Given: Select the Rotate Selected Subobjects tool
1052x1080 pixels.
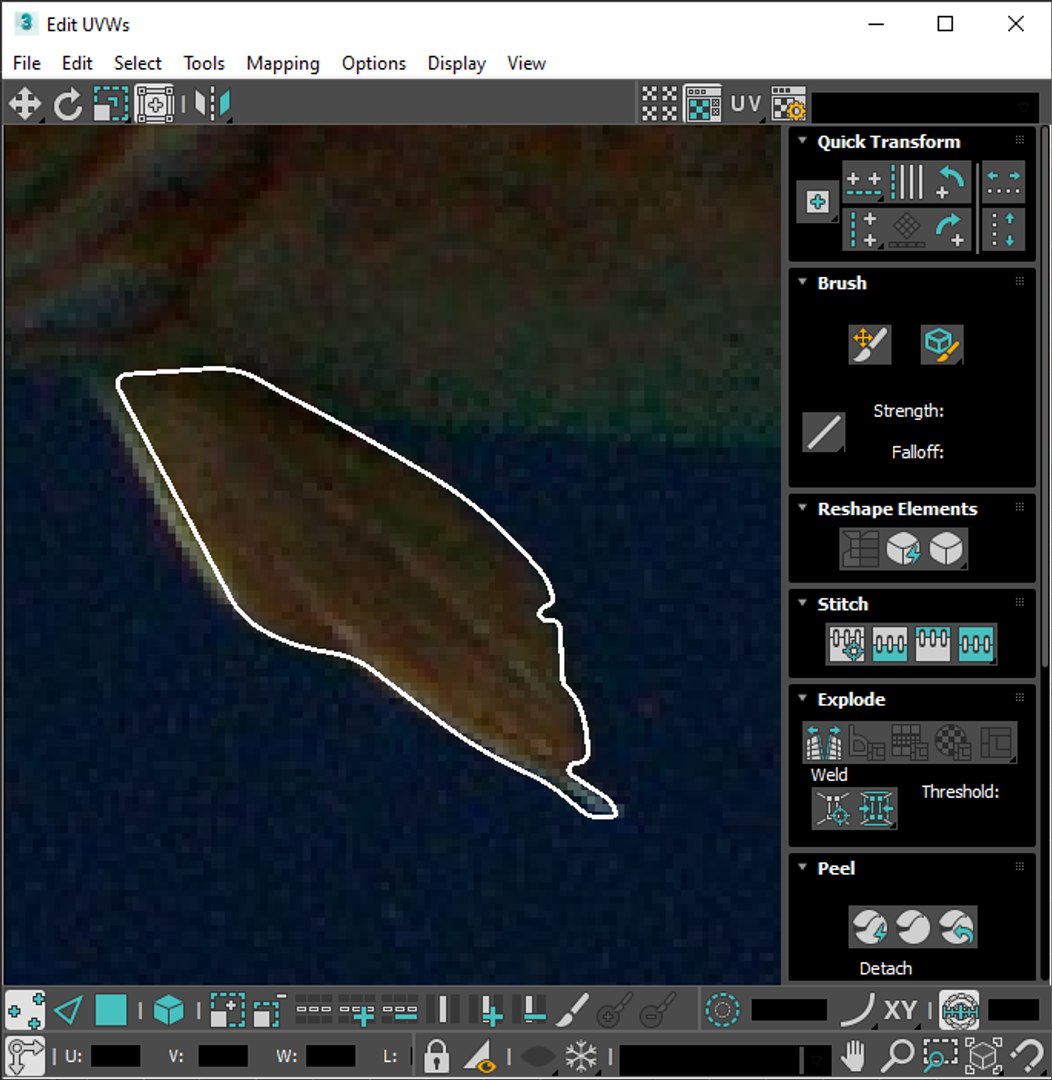Looking at the screenshot, I should point(68,105).
